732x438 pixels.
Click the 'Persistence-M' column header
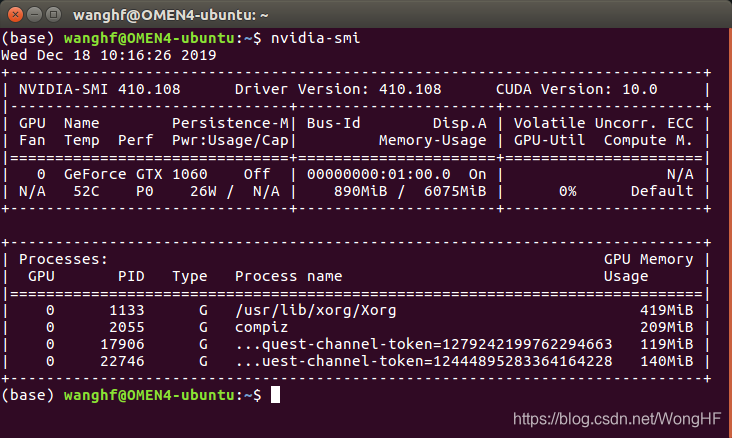coord(231,123)
